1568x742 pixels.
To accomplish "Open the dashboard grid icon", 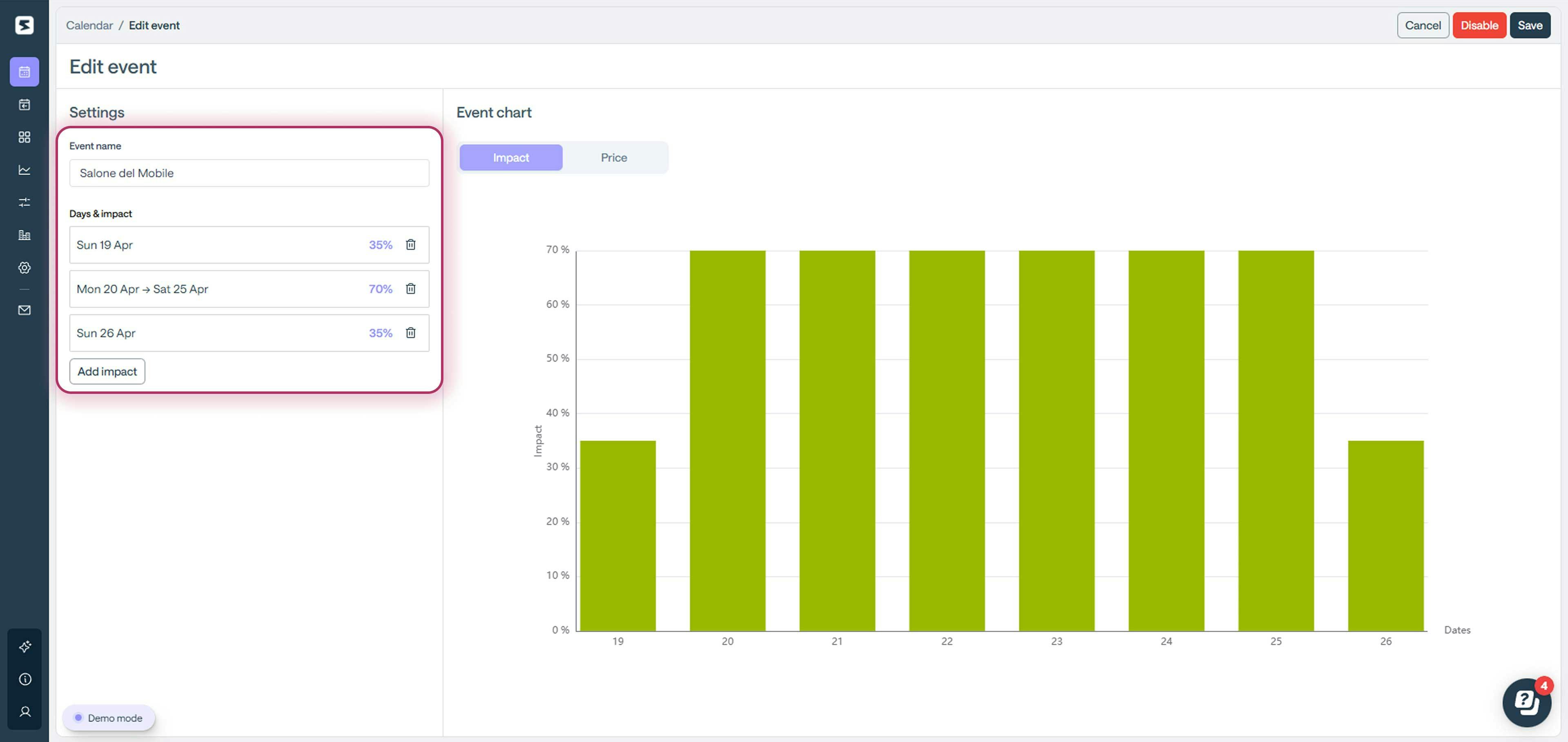I will [x=24, y=137].
